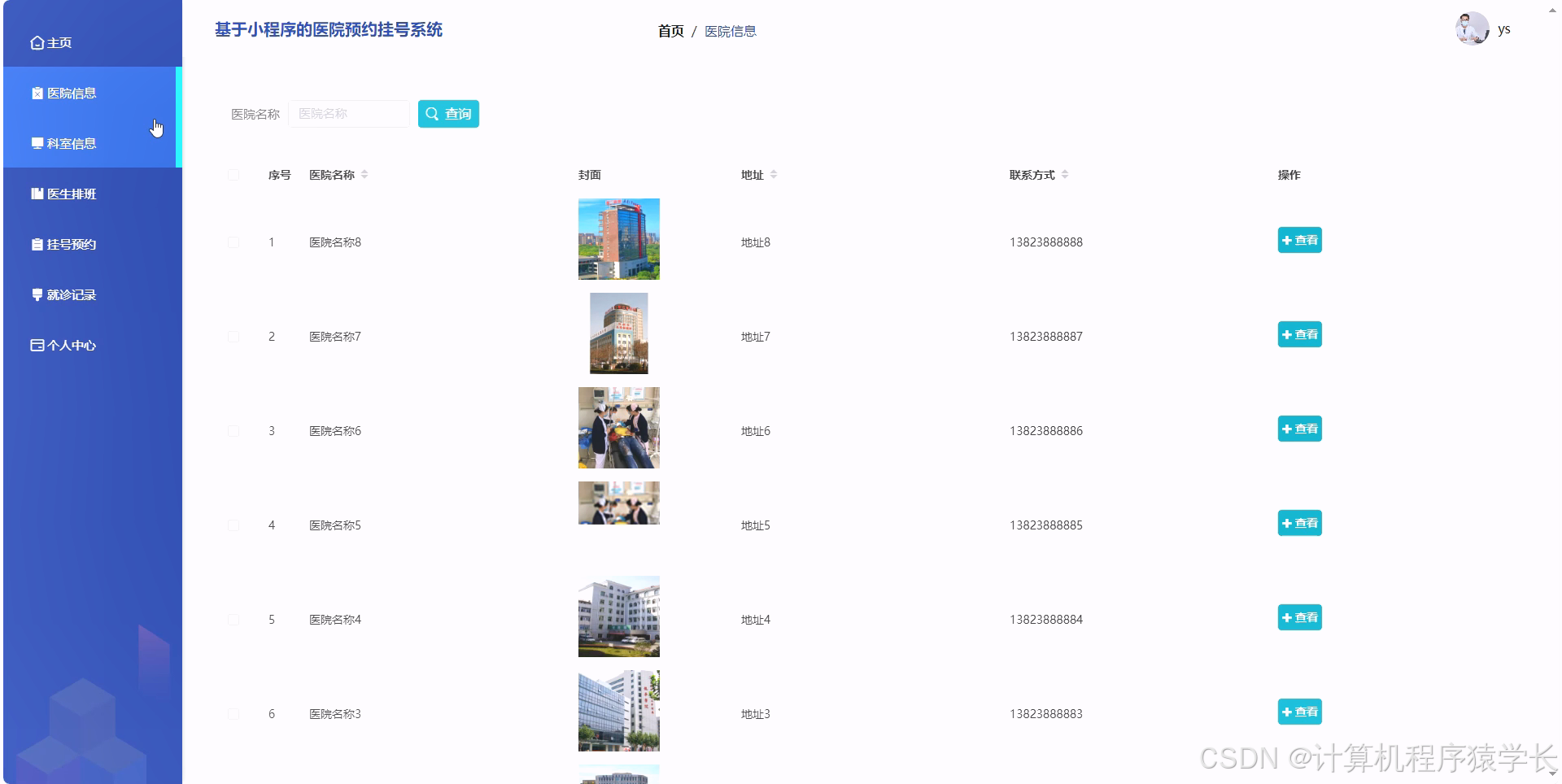The width and height of the screenshot is (1562, 784).
Task: Check the checkbox for 医院名称8 row
Action: pyautogui.click(x=233, y=242)
